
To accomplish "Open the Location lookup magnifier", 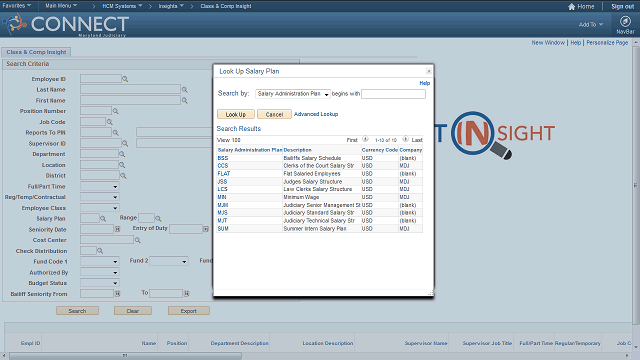I will [122, 165].
